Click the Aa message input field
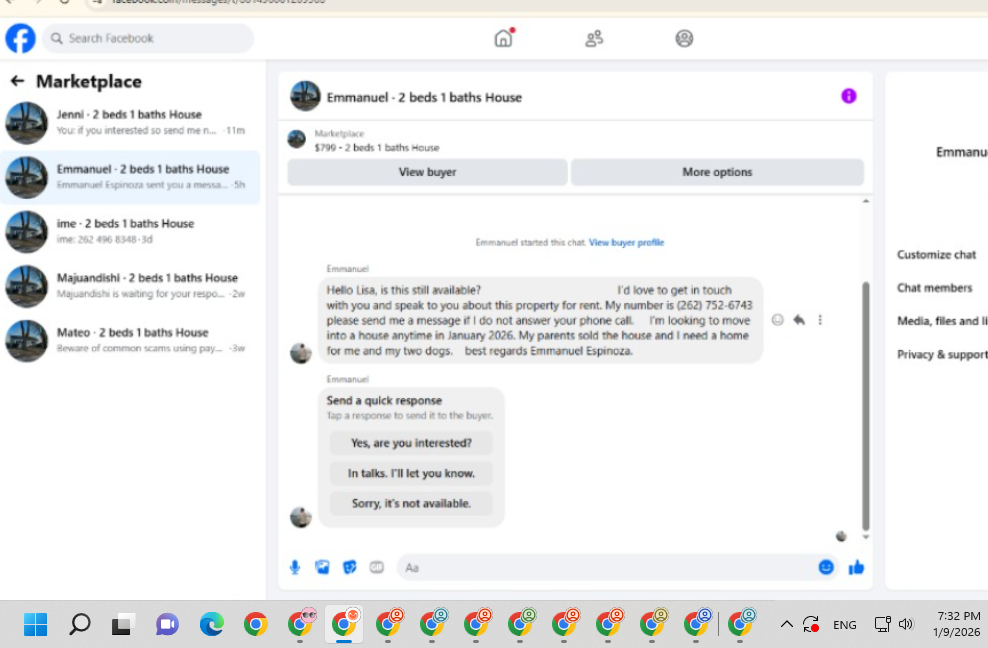This screenshot has width=988, height=648. click(605, 567)
